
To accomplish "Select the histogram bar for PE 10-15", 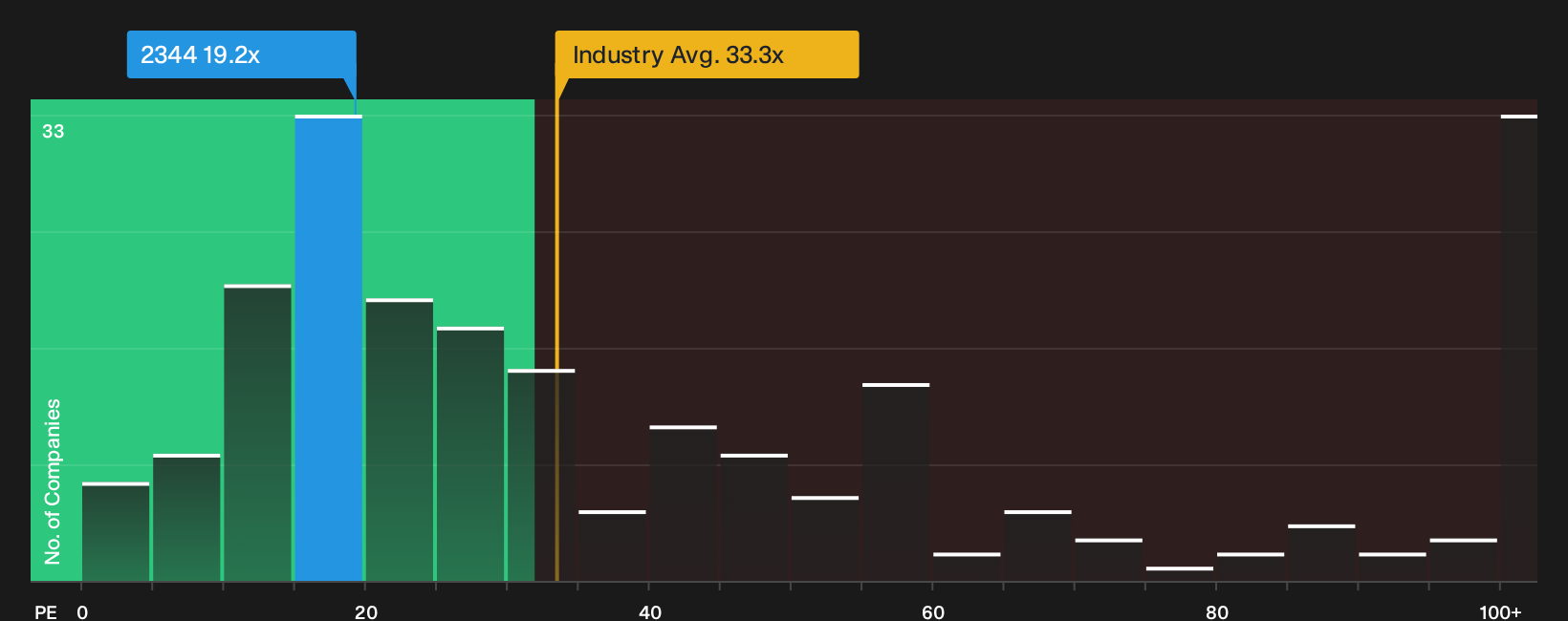I will pos(257,433).
